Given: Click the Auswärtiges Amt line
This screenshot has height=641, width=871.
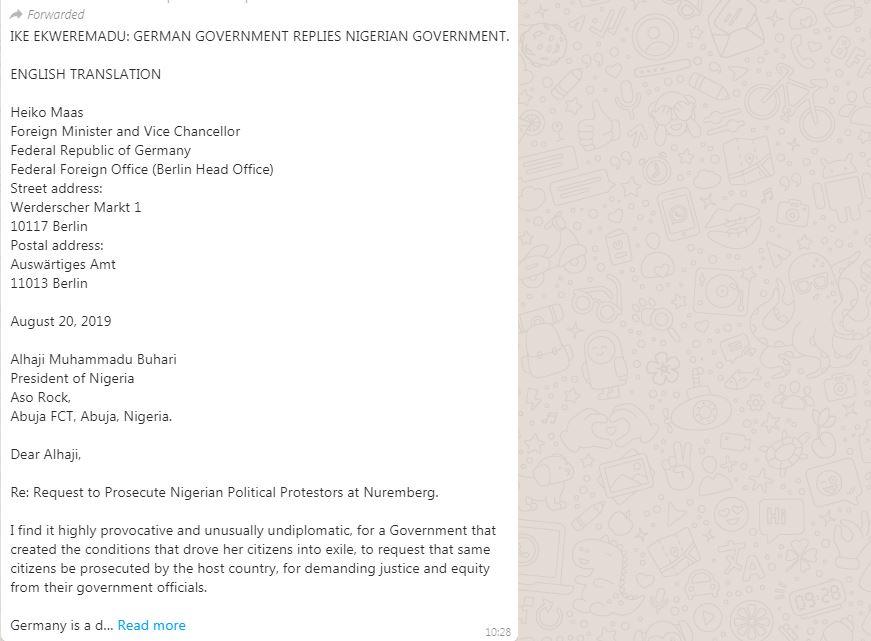Looking at the screenshot, I should (x=63, y=264).
